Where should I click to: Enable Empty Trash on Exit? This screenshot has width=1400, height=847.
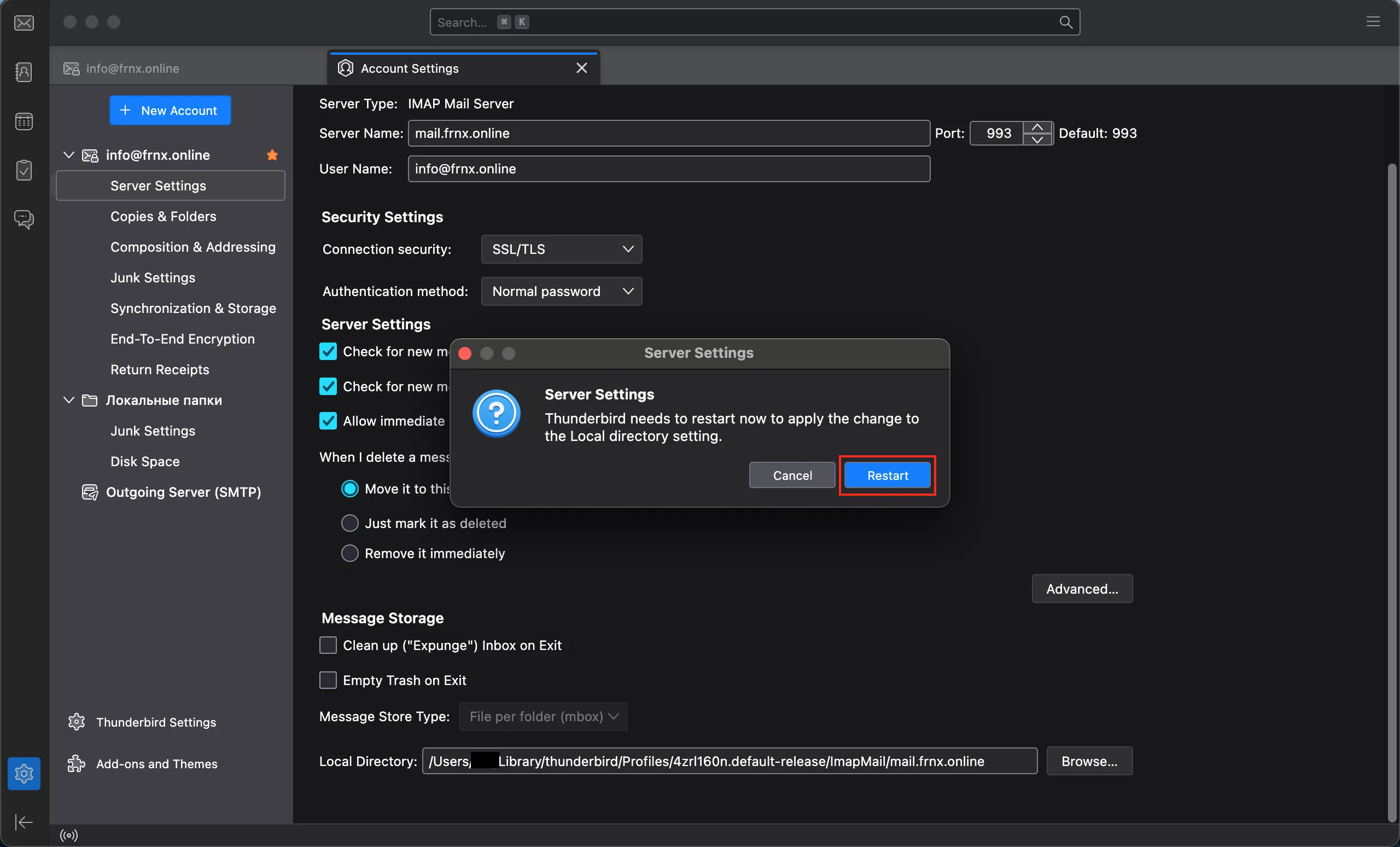tap(328, 680)
